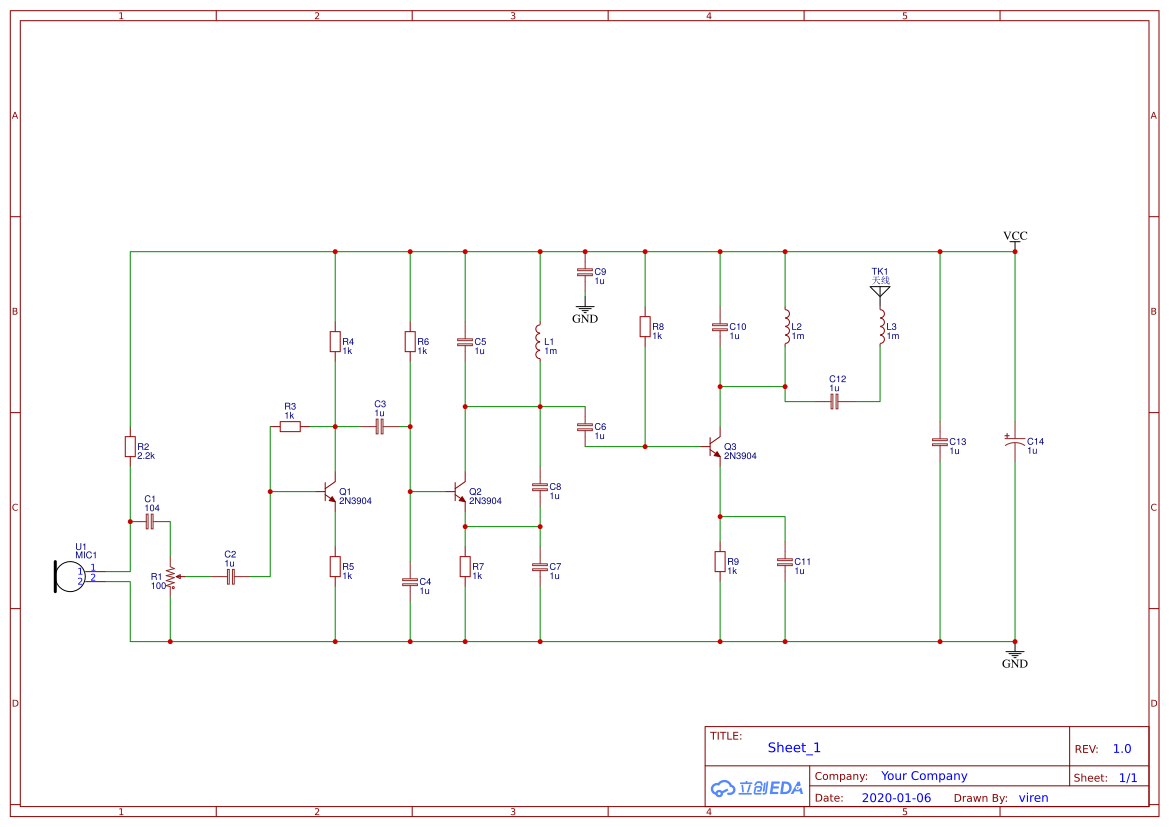Click the EDA logo in title block
This screenshot has width=1169, height=827.
coord(757,787)
